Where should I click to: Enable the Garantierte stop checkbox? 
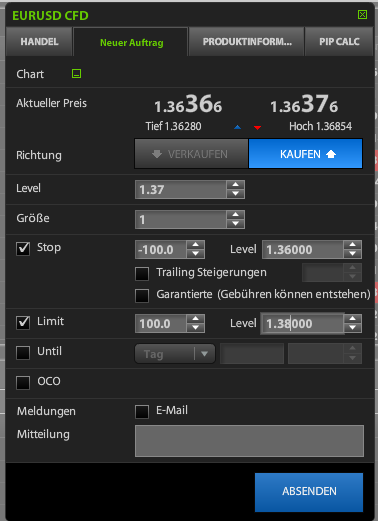pyautogui.click(x=142, y=295)
